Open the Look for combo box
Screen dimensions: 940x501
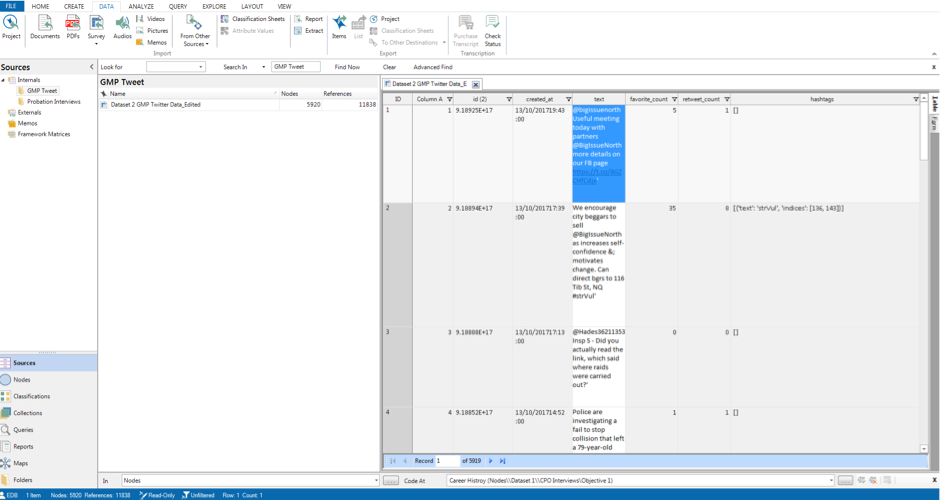[x=175, y=67]
